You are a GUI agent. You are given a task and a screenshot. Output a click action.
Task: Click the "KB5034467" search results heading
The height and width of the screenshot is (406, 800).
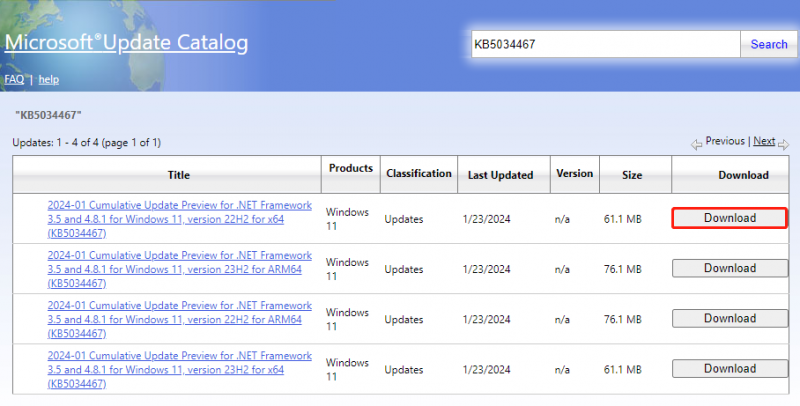(x=48, y=115)
